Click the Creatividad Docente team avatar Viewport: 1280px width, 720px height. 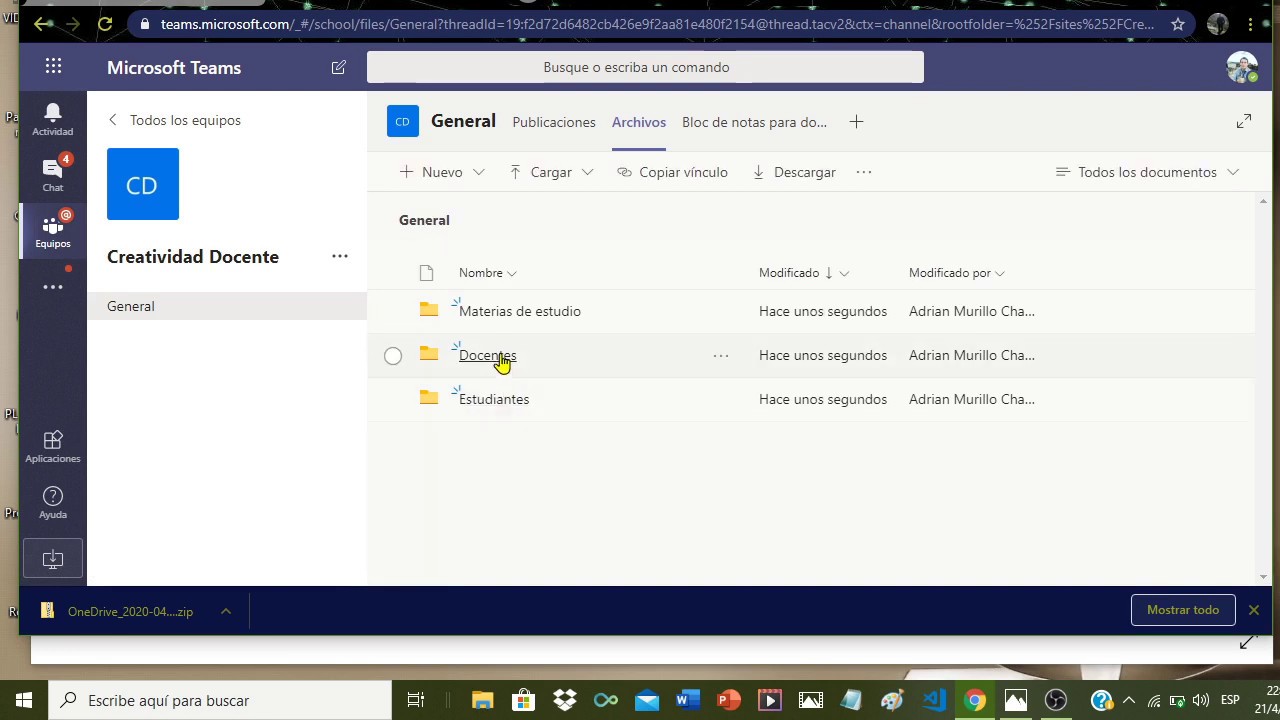pos(143,184)
